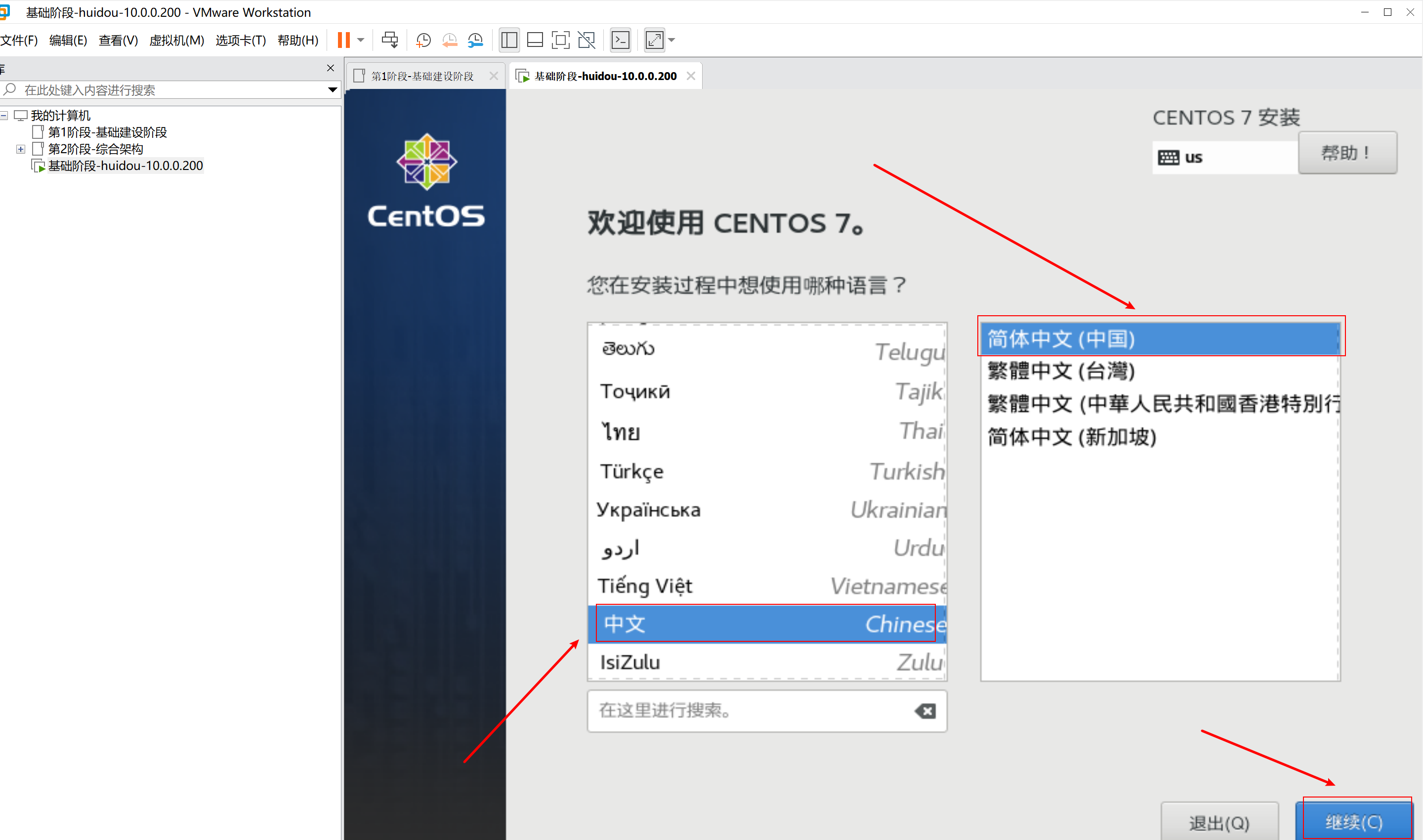
Task: Toggle the library sidebar view
Action: [509, 40]
